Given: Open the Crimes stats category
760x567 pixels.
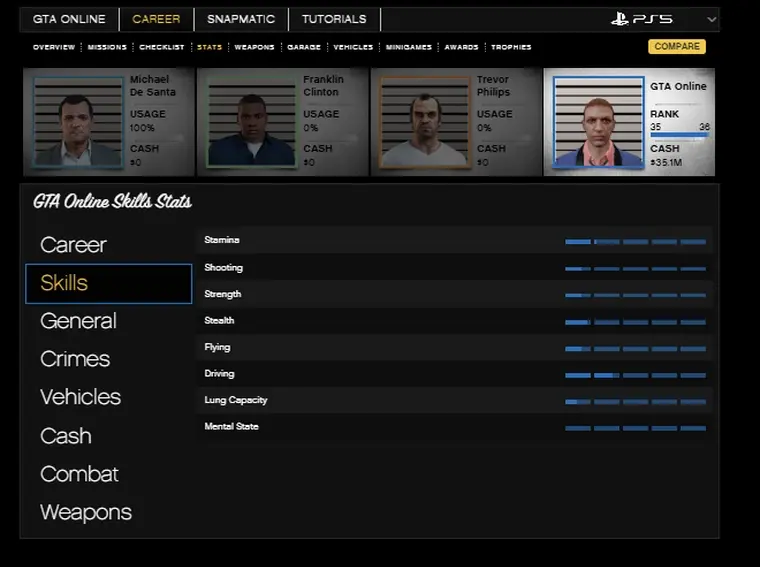Looking at the screenshot, I should click(x=75, y=359).
